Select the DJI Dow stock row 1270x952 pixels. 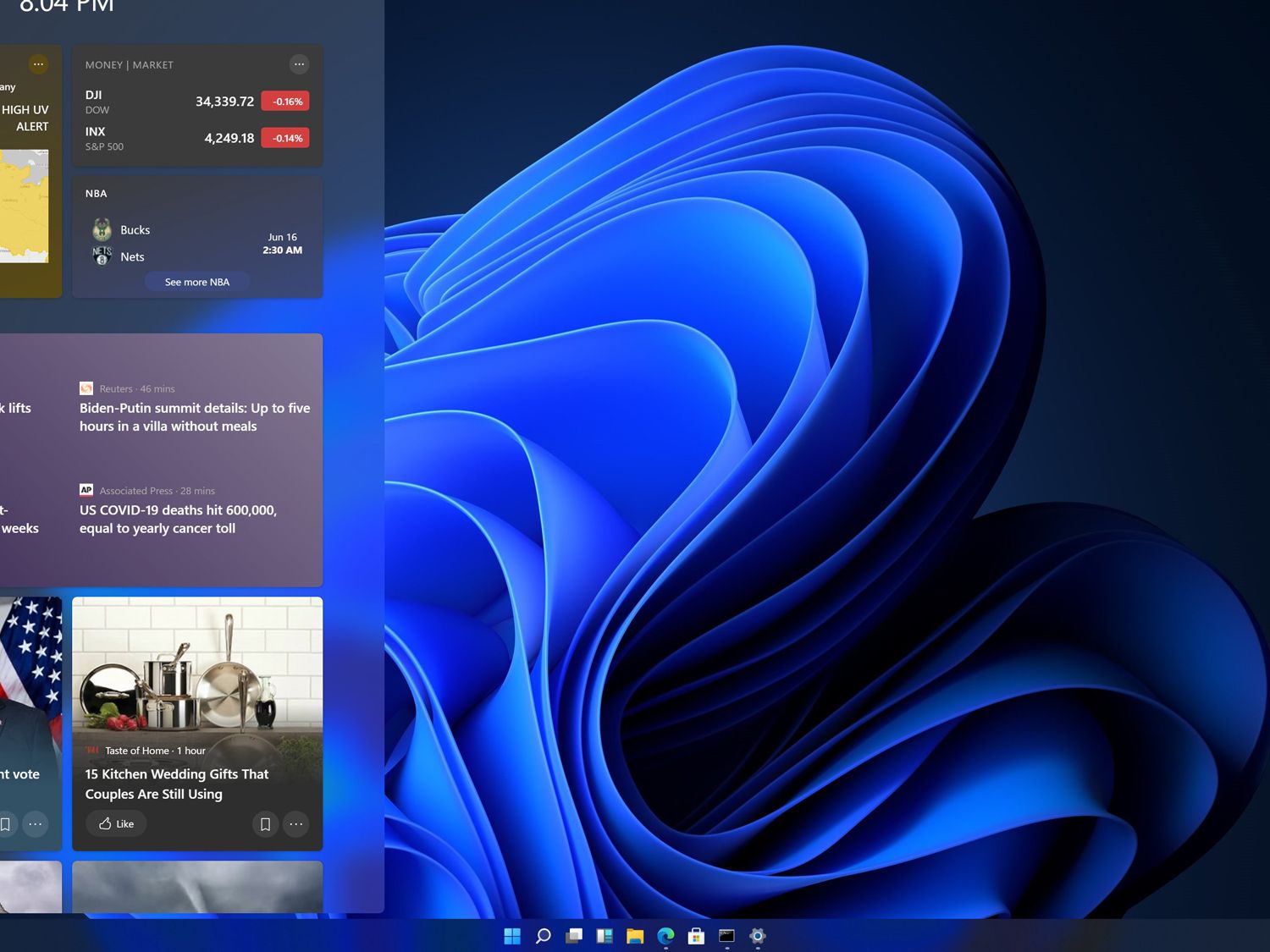click(x=197, y=102)
